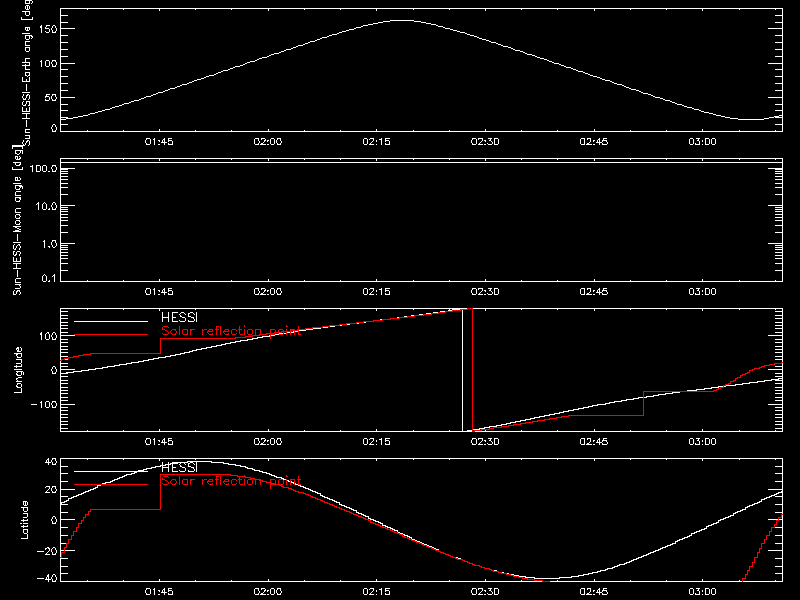This screenshot has width=800, height=600.
Task: Click 02:00 under the Longitude plot
Action: tap(268, 441)
